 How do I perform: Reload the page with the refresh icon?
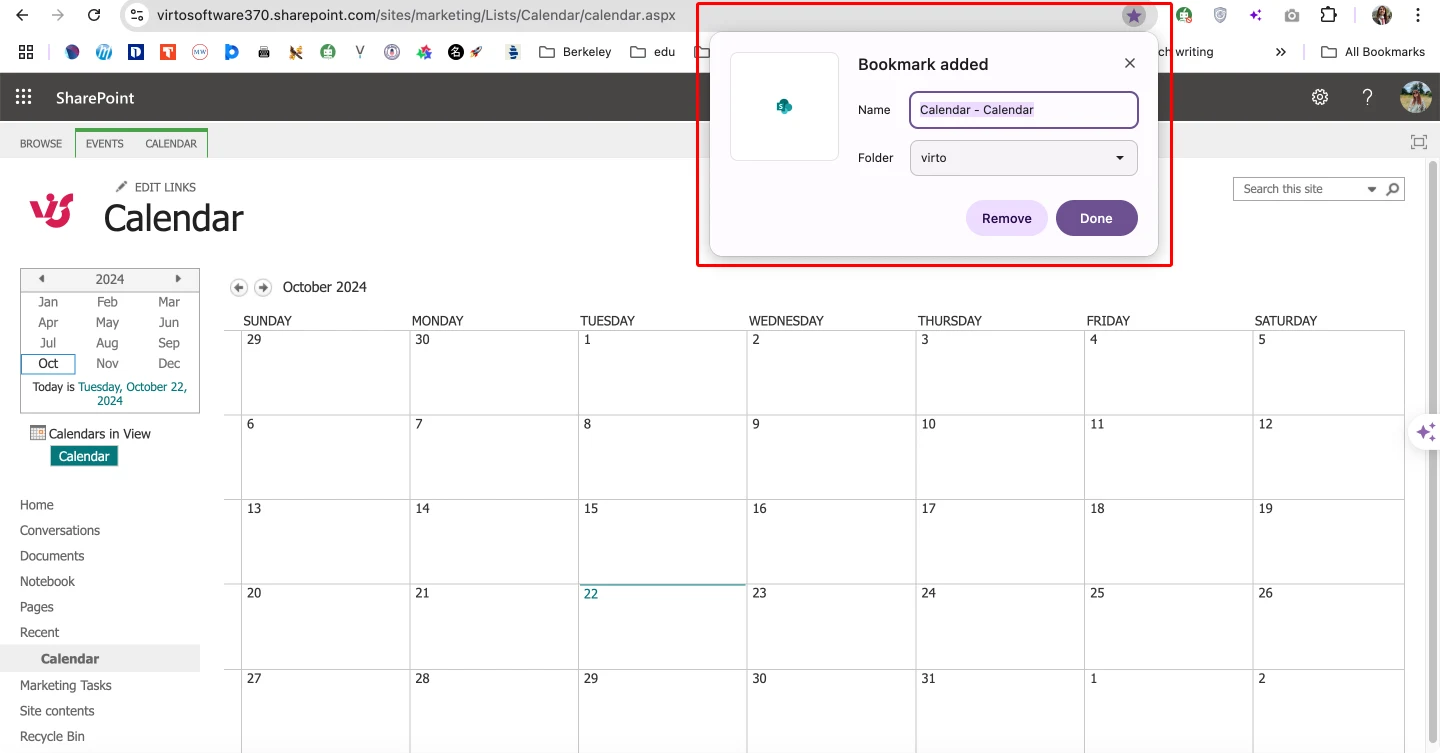[94, 16]
